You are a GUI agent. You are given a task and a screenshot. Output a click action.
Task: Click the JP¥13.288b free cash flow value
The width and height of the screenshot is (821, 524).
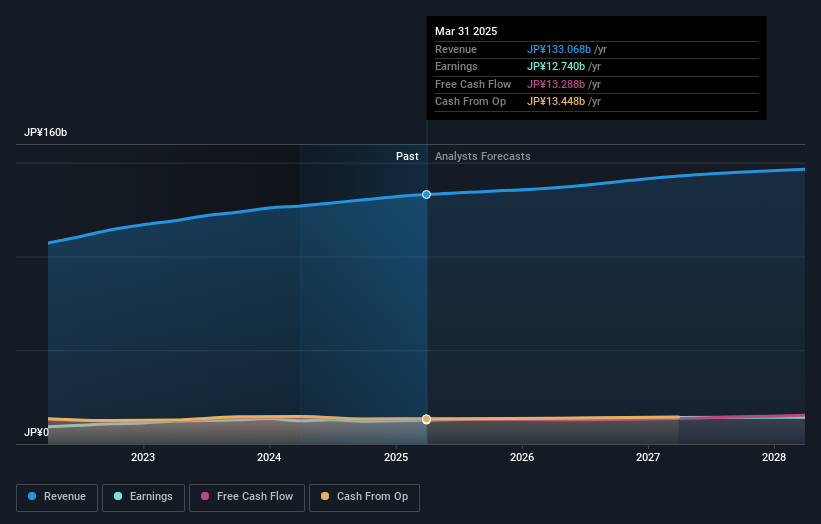click(x=556, y=84)
